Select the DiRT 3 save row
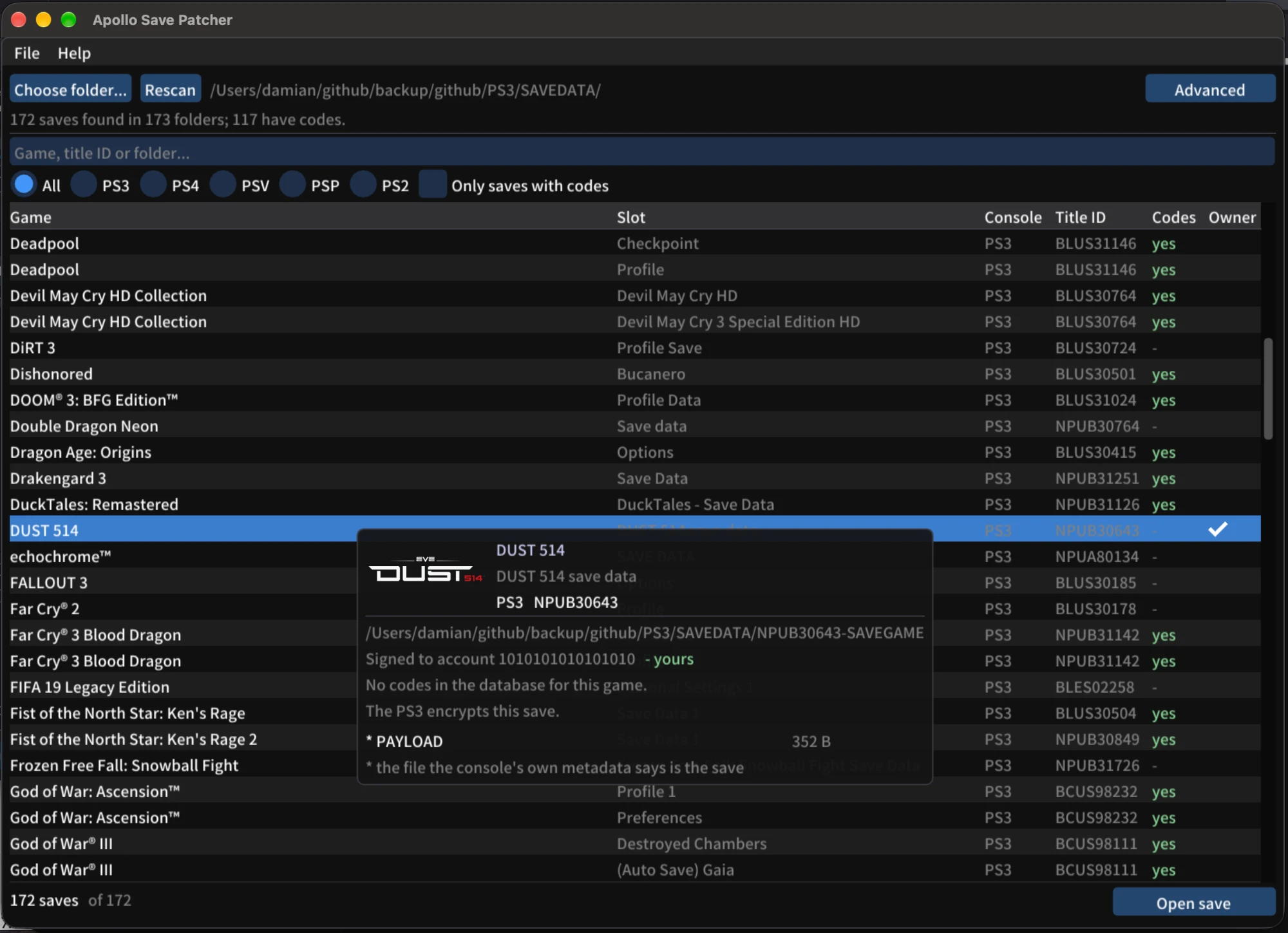Image resolution: width=1288 pixels, height=933 pixels. point(635,348)
